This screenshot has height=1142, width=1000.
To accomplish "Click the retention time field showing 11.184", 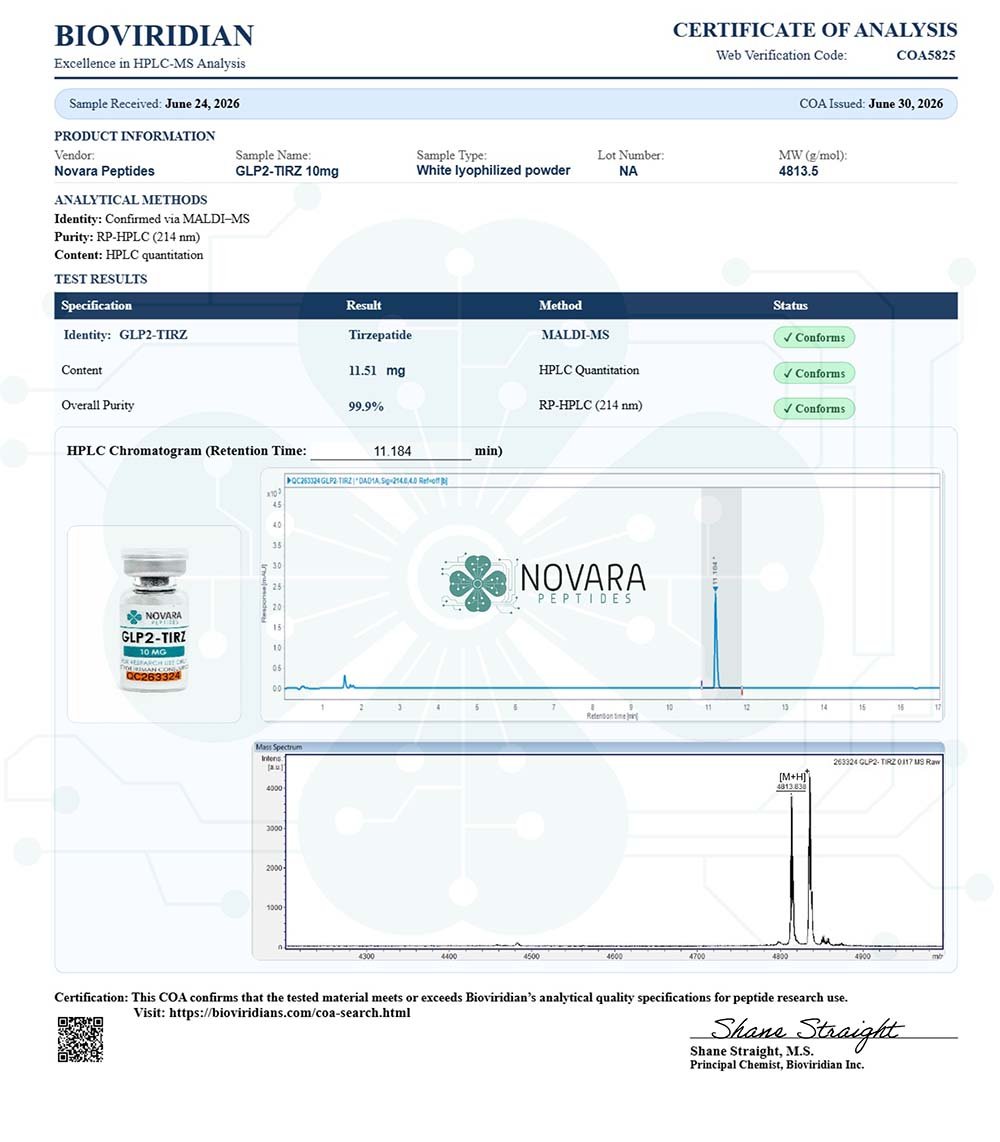I will pyautogui.click(x=391, y=451).
